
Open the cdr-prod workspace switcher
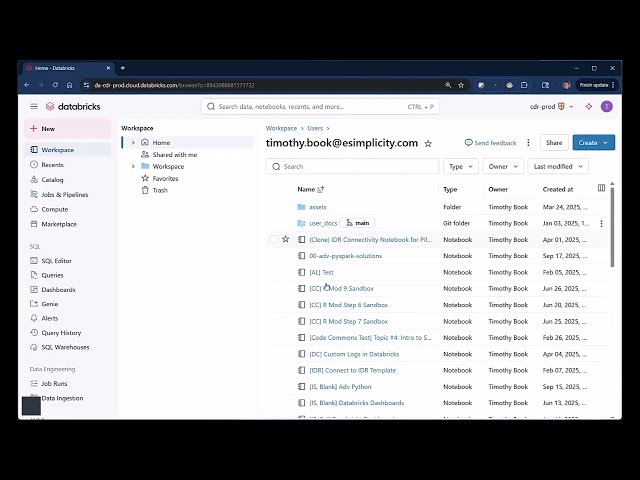coord(551,107)
